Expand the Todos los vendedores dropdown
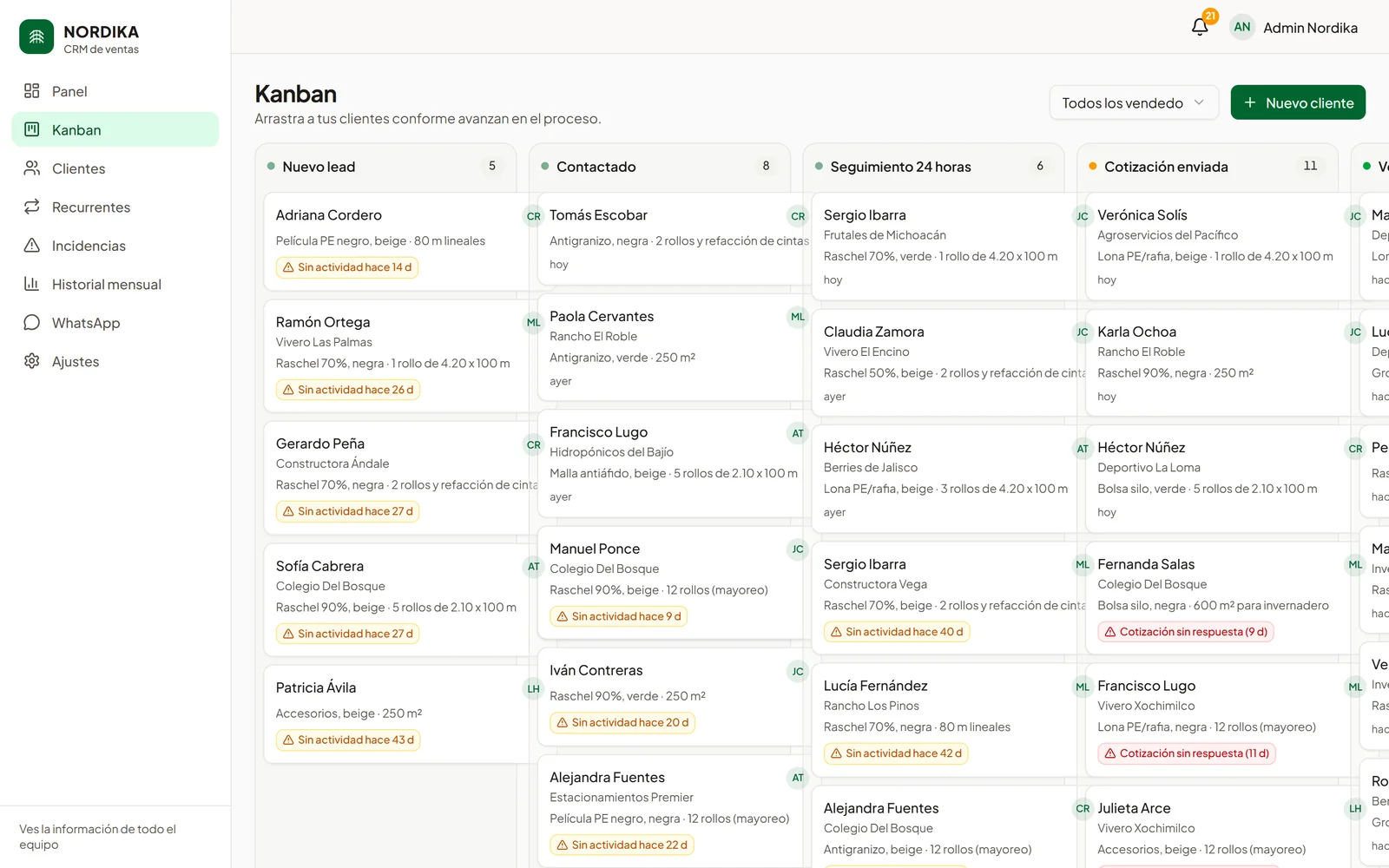1389x868 pixels. point(1134,102)
